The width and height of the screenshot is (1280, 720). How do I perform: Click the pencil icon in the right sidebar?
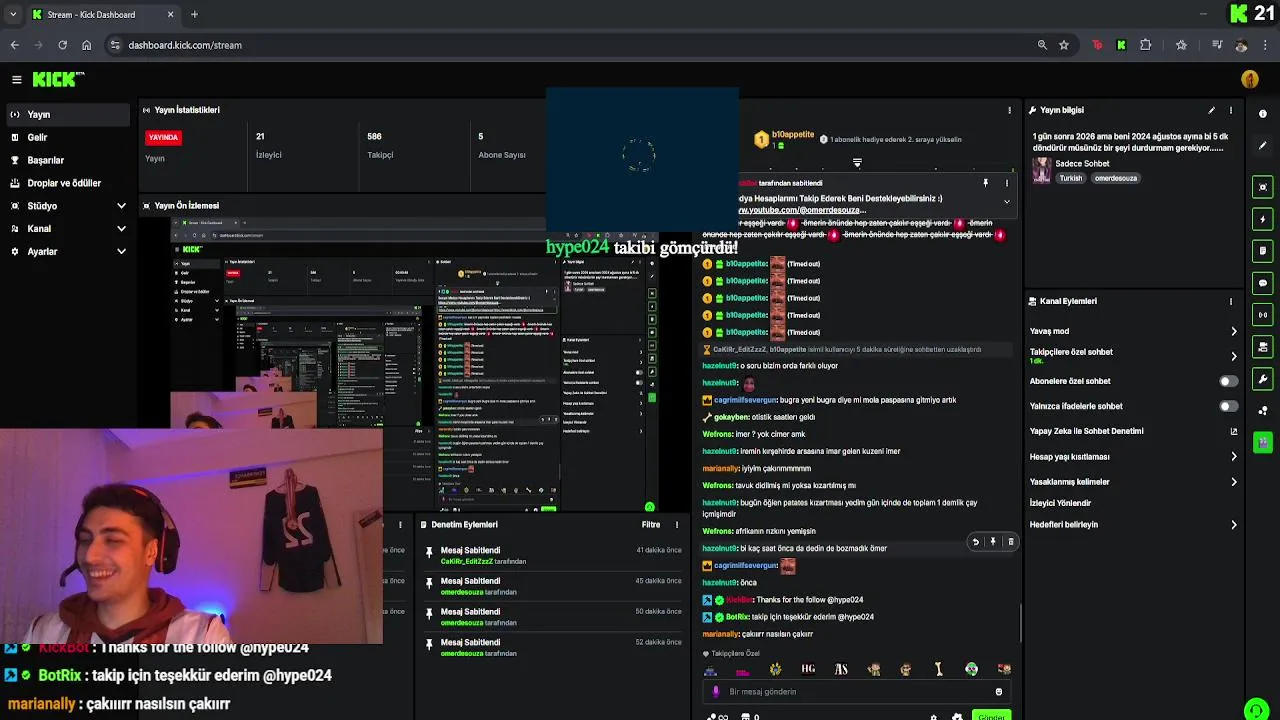pyautogui.click(x=1263, y=145)
